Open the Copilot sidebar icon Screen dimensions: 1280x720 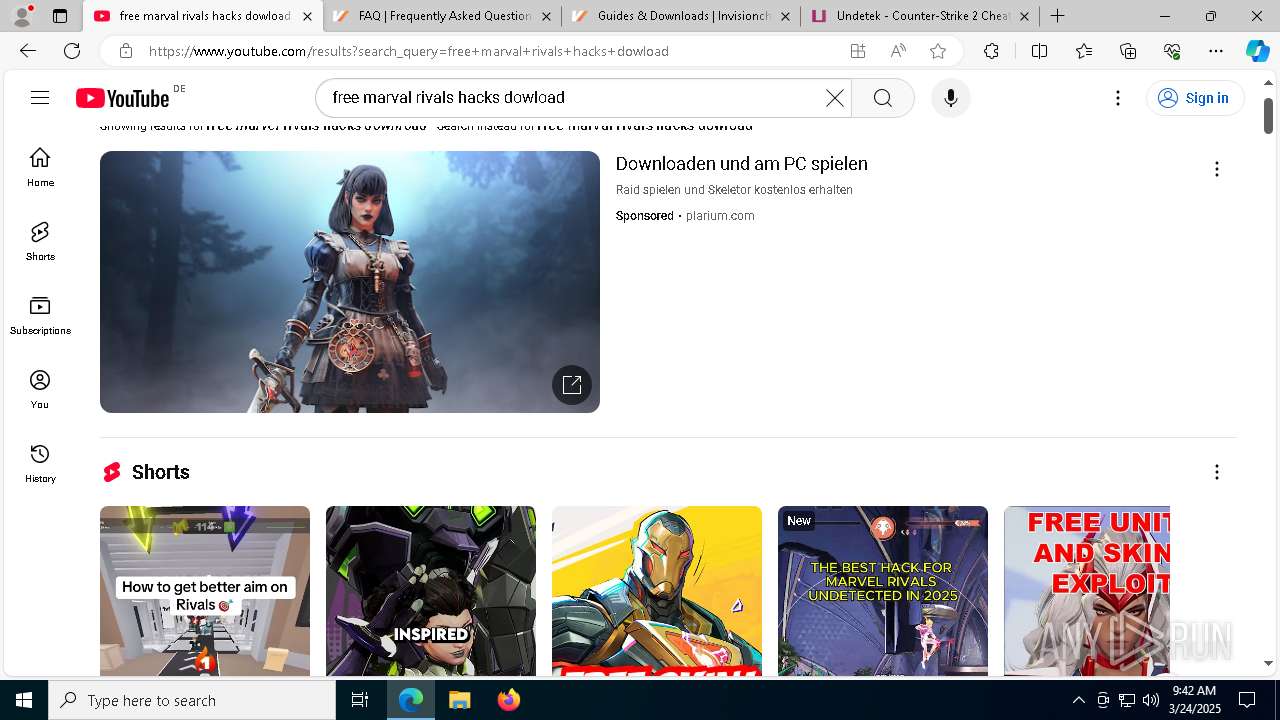click(x=1257, y=51)
